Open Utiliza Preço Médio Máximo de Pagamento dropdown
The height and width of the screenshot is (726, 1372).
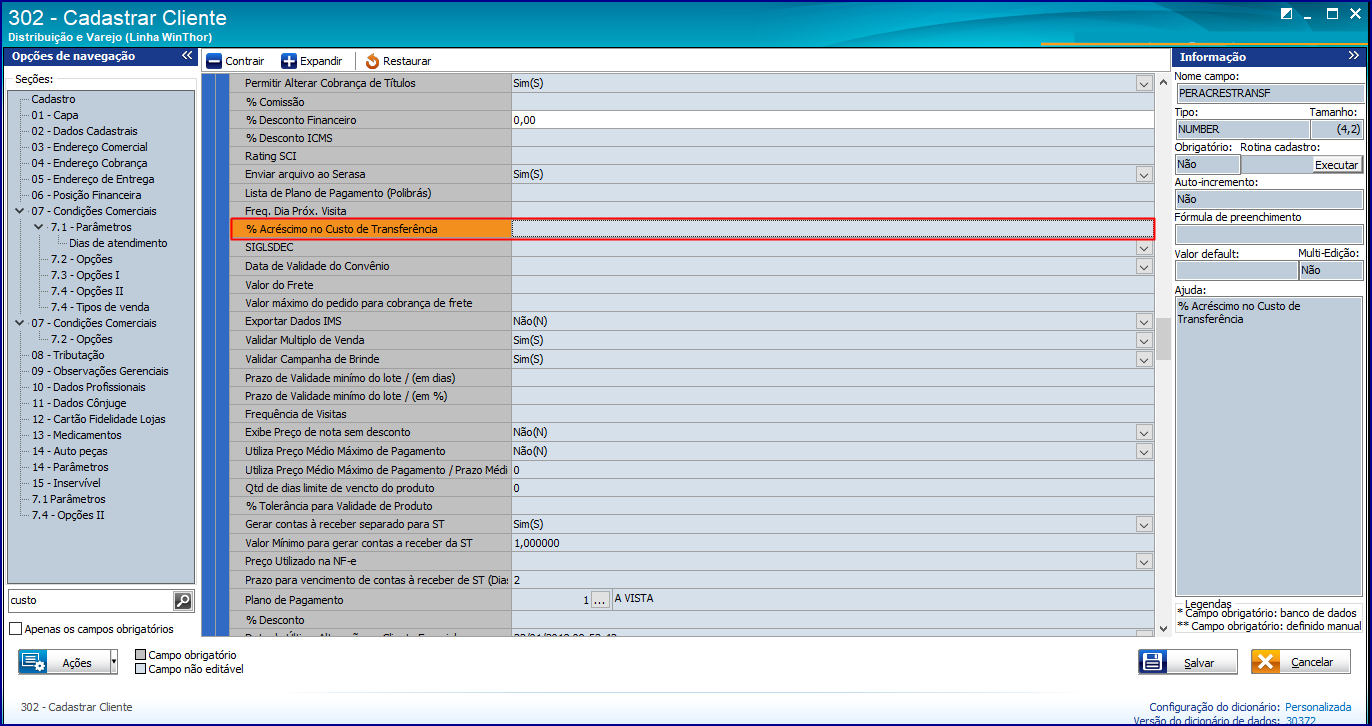tap(1144, 452)
